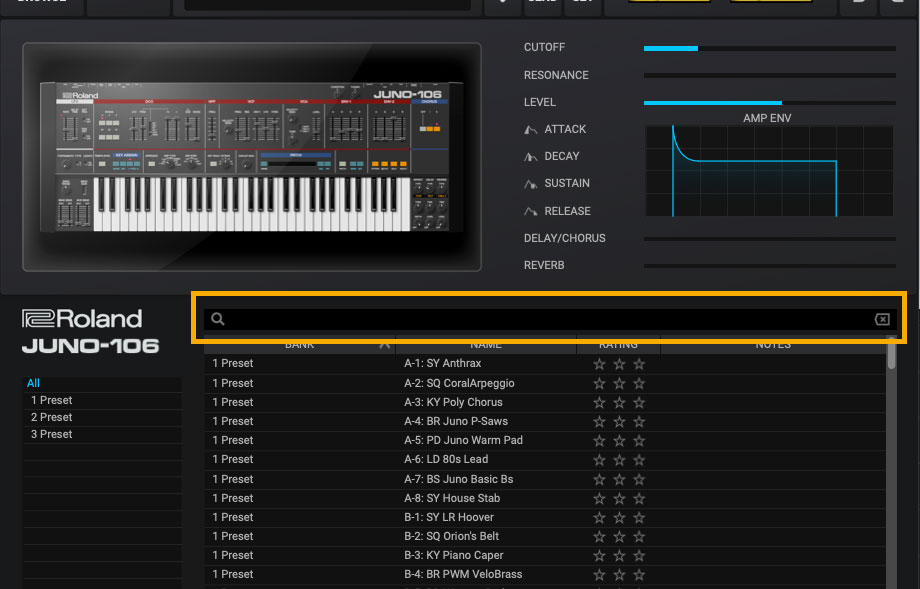Select the RELEASE envelope parameter label
This screenshot has width=920, height=589.
click(567, 211)
